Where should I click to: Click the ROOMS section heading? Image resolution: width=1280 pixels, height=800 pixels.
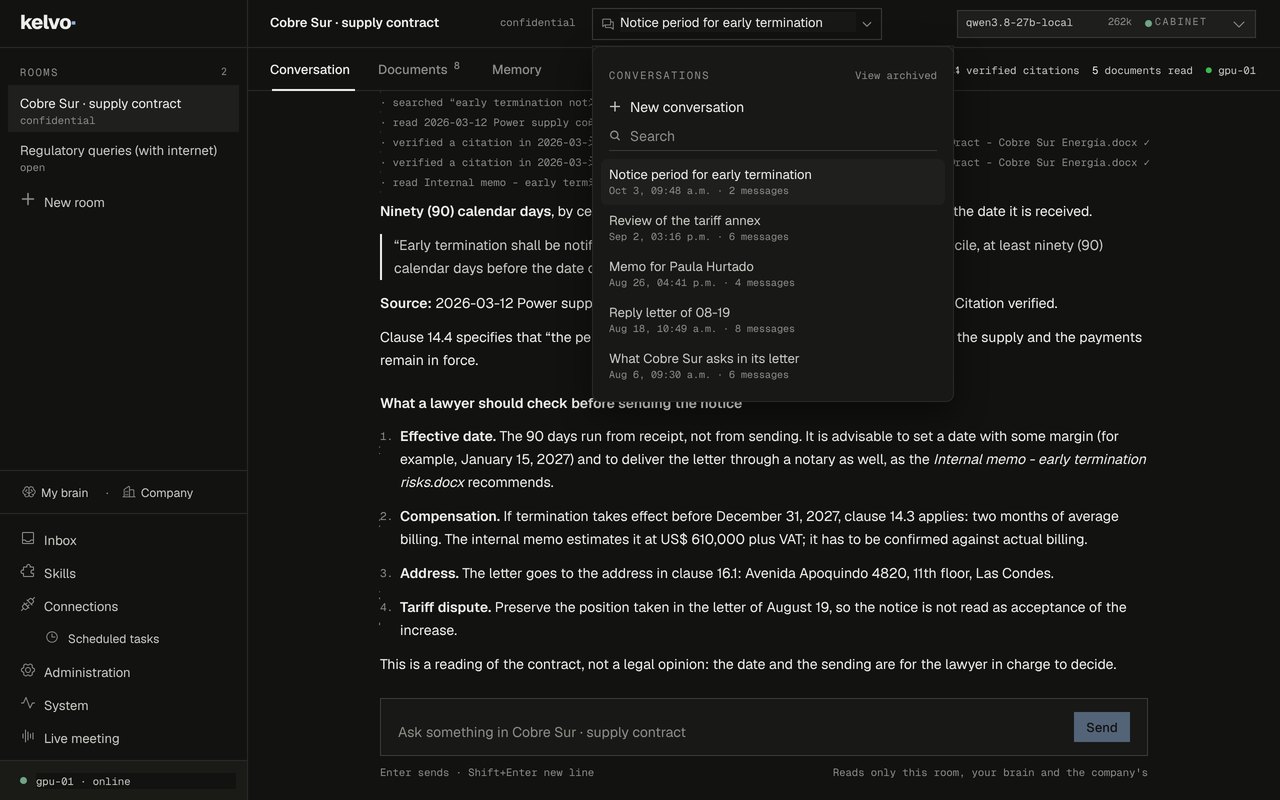(39, 72)
